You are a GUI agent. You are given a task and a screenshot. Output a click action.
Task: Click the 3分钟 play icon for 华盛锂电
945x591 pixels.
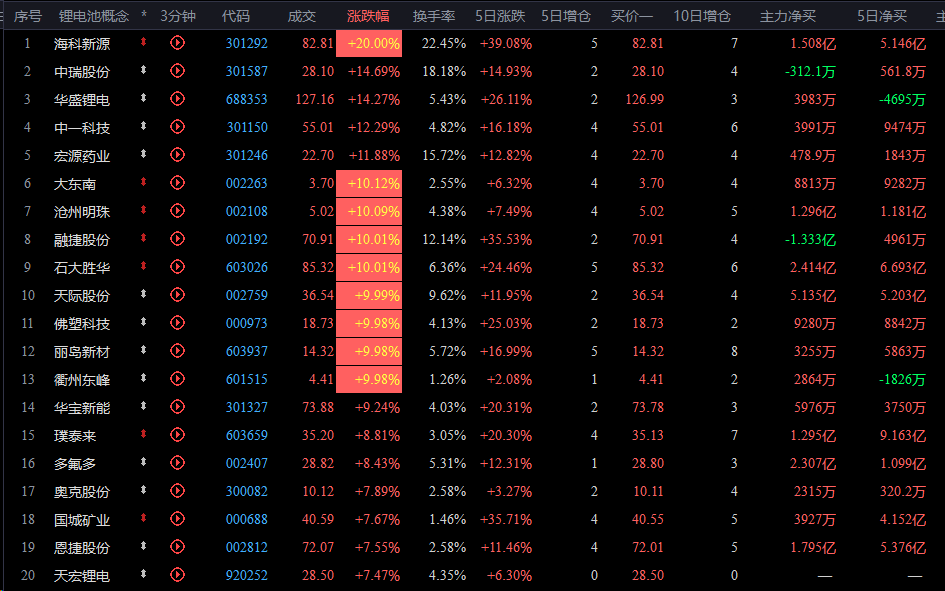[x=177, y=99]
